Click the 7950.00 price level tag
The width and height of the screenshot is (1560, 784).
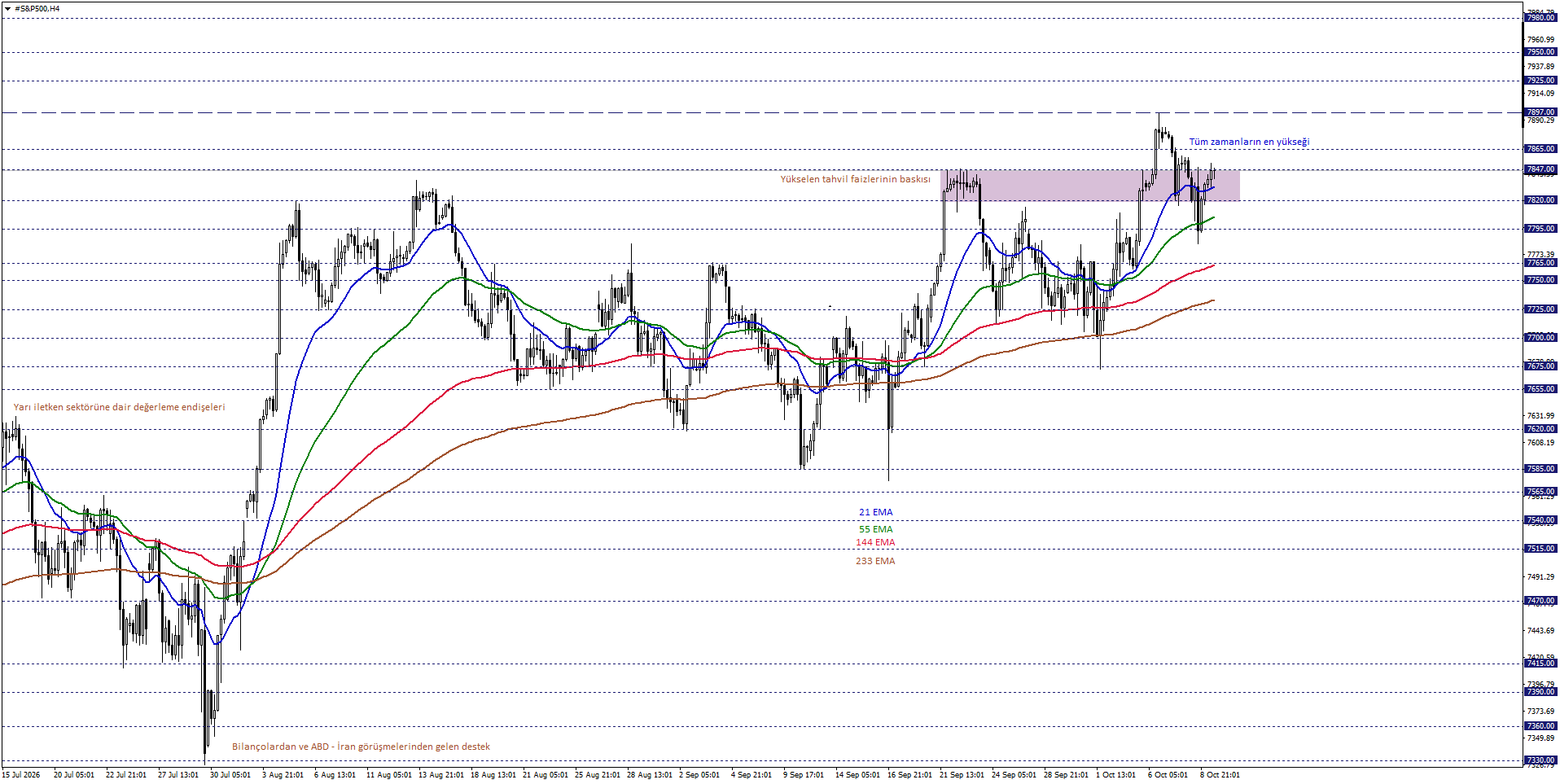(x=1540, y=52)
